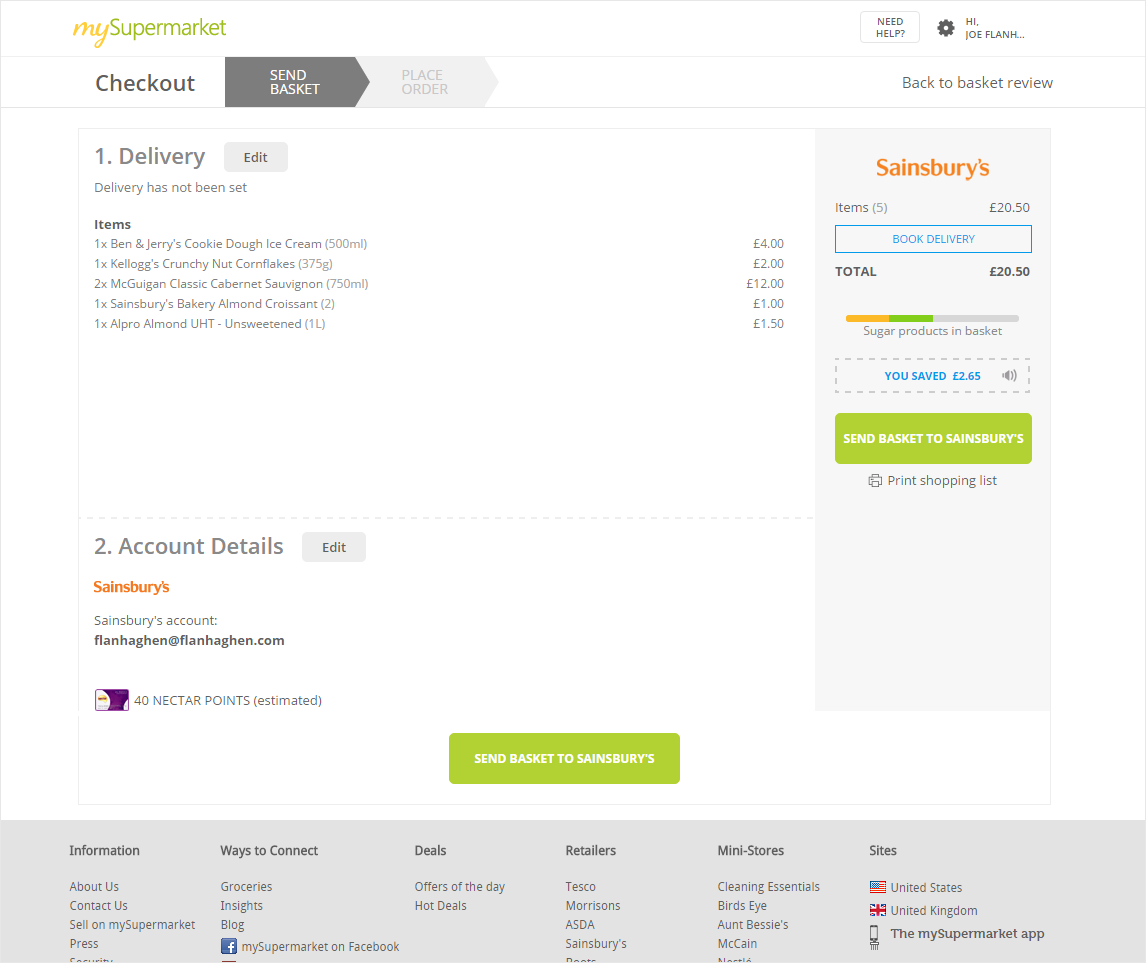The height and width of the screenshot is (963, 1146).
Task: Open Groceries footer link
Action: point(246,887)
